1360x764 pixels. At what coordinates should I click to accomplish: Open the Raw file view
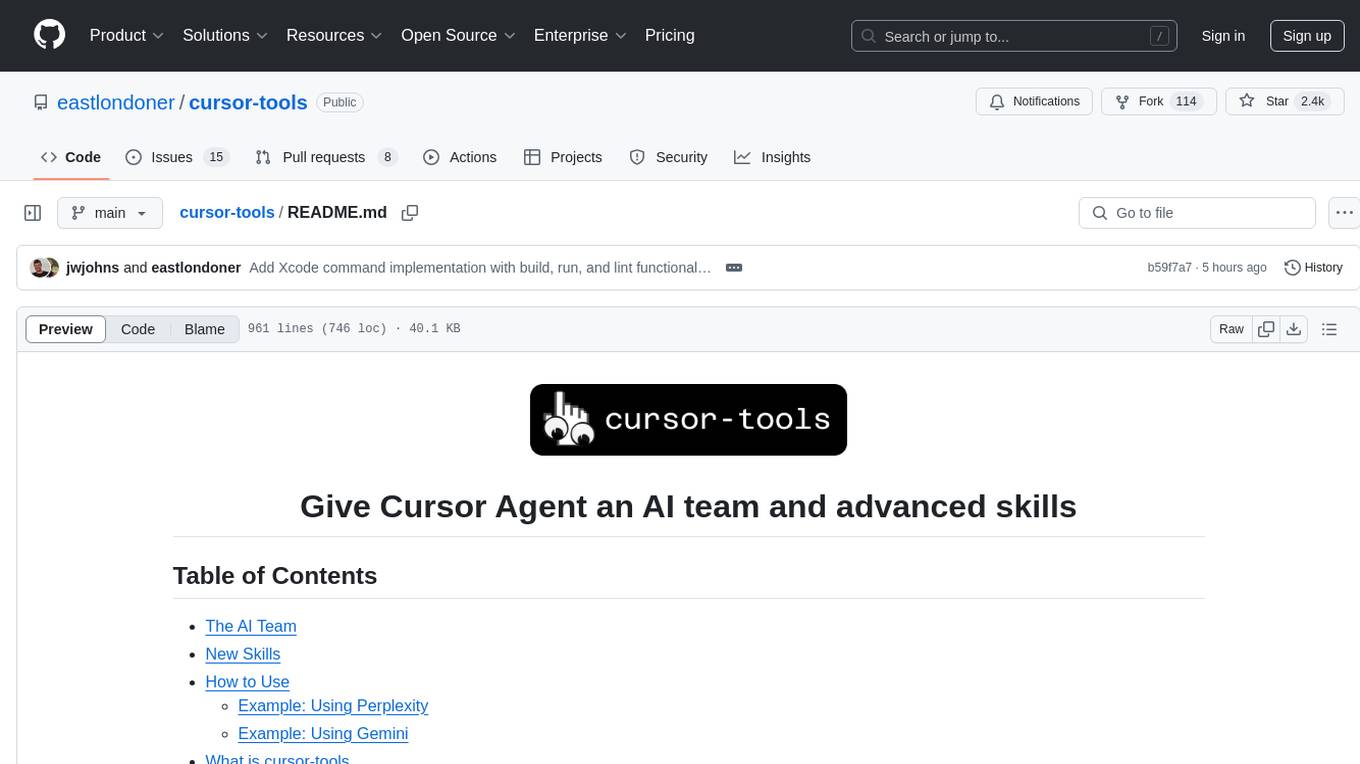coord(1231,329)
